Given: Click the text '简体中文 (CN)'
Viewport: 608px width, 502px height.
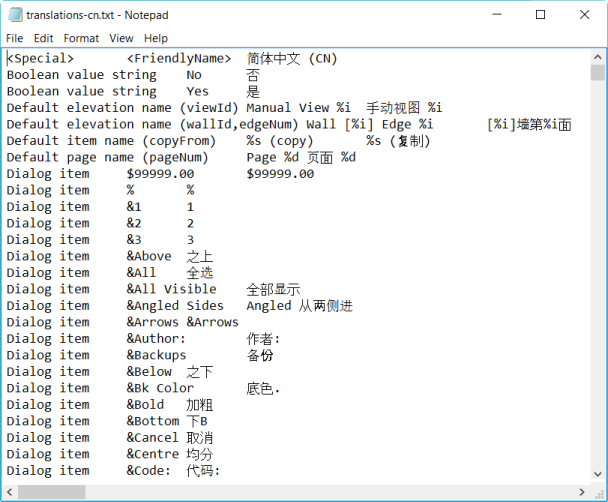Looking at the screenshot, I should (292, 59).
